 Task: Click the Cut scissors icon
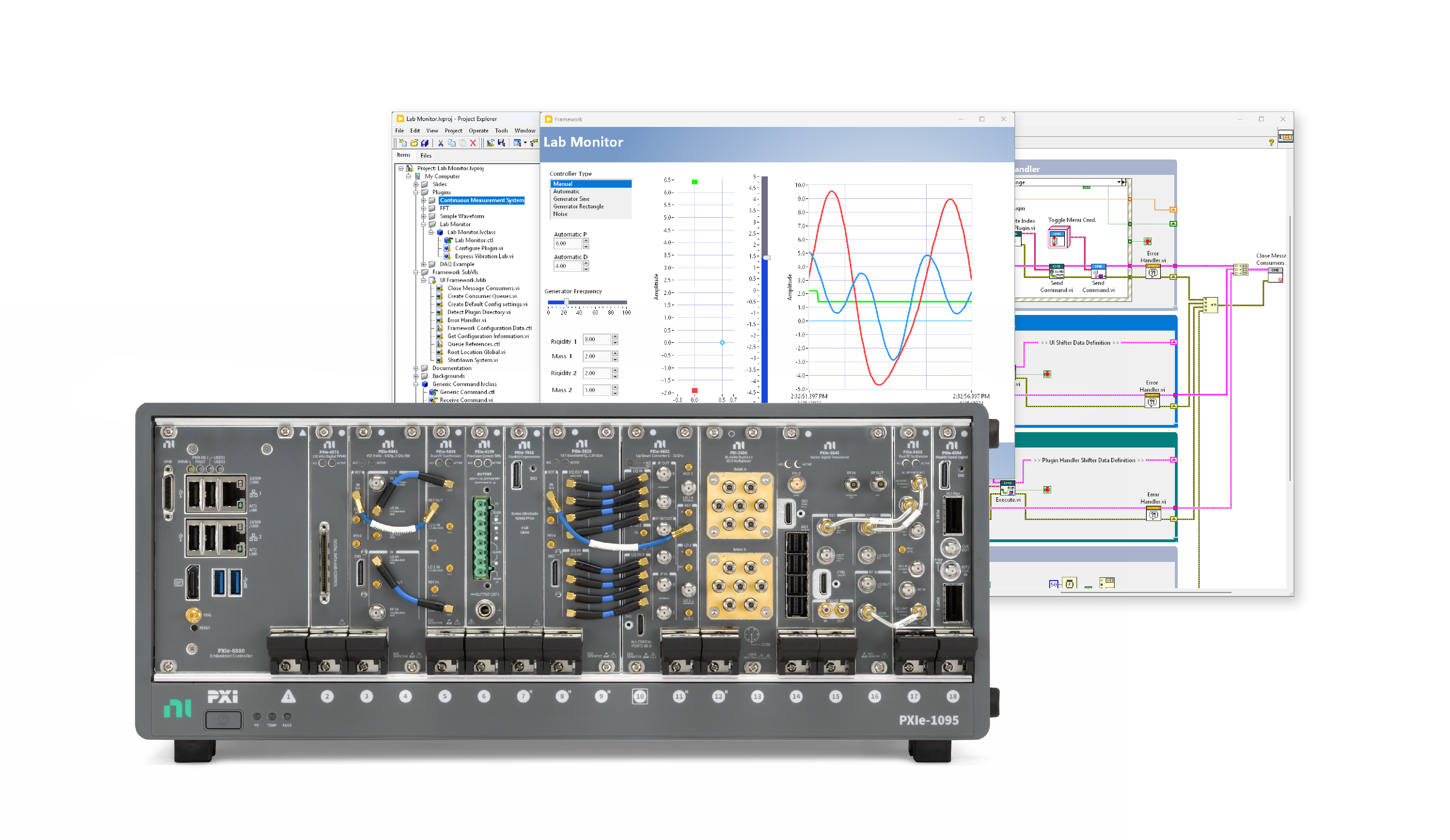[441, 143]
